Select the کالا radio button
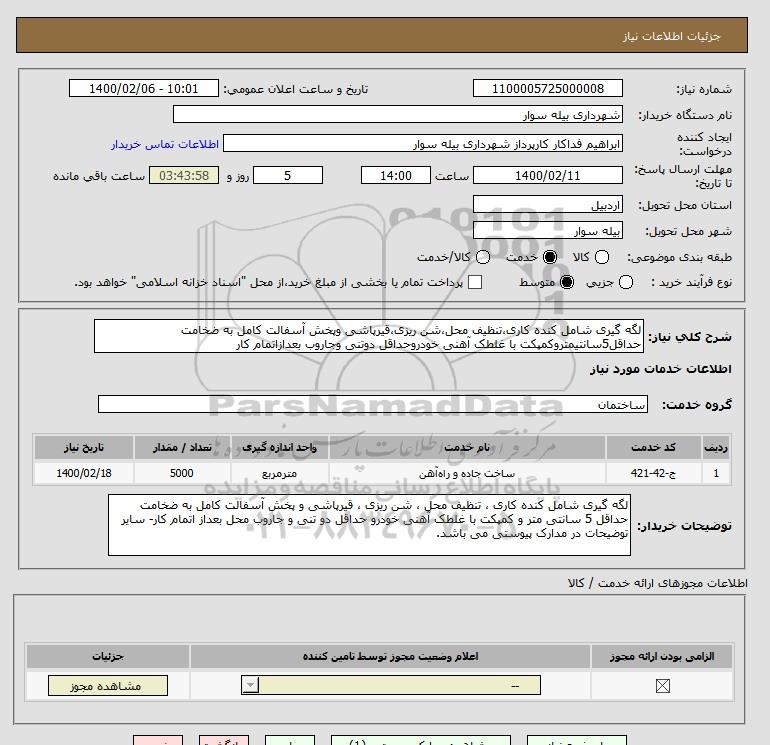770x745 pixels. (602, 257)
